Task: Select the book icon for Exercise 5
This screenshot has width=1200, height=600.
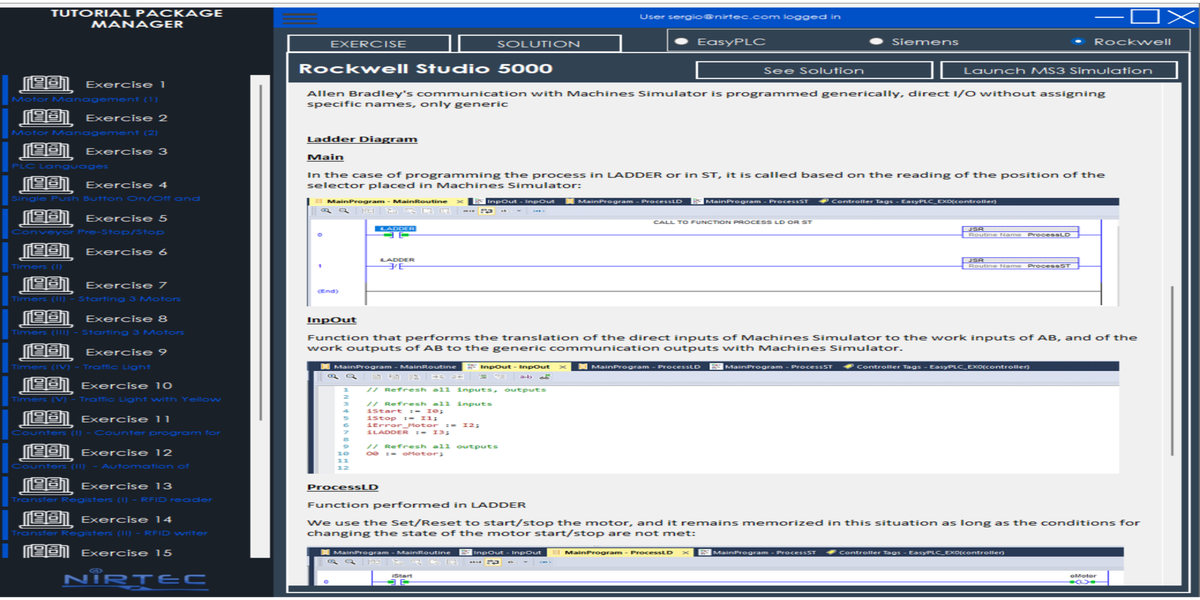Action: pyautogui.click(x=45, y=218)
